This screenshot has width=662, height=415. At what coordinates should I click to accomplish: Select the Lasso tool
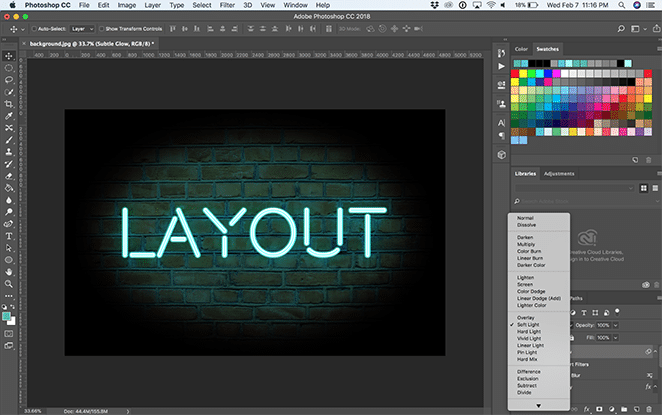click(8, 79)
